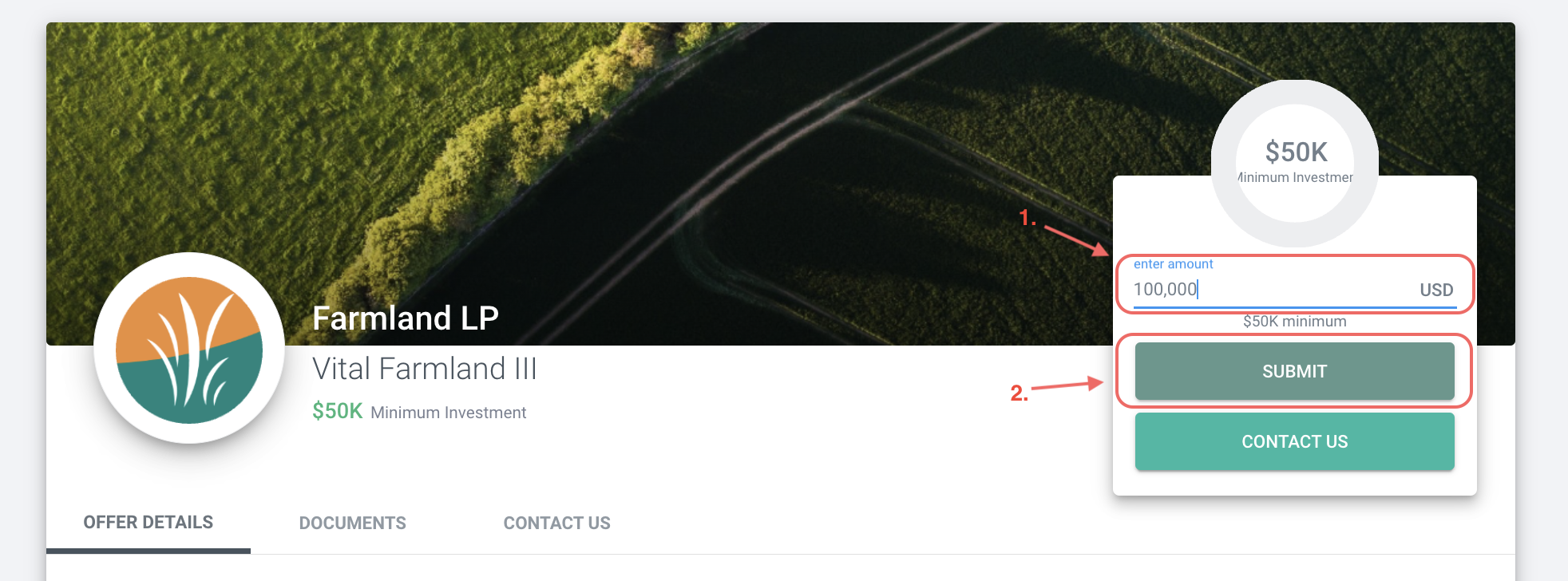Open the OFFER DETAILS tab
Screen dimensions: 1568x581
point(148,523)
